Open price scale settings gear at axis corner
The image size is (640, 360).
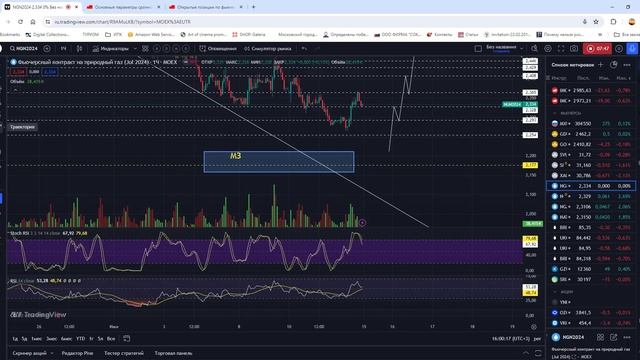tap(534, 327)
